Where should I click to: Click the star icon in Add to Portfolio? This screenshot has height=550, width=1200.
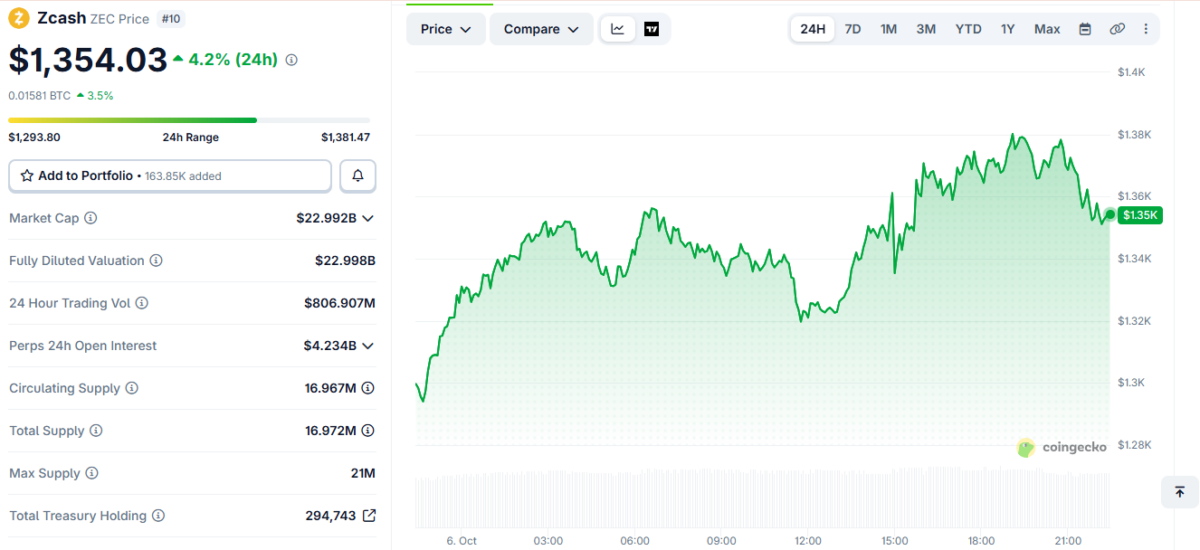click(x=27, y=175)
